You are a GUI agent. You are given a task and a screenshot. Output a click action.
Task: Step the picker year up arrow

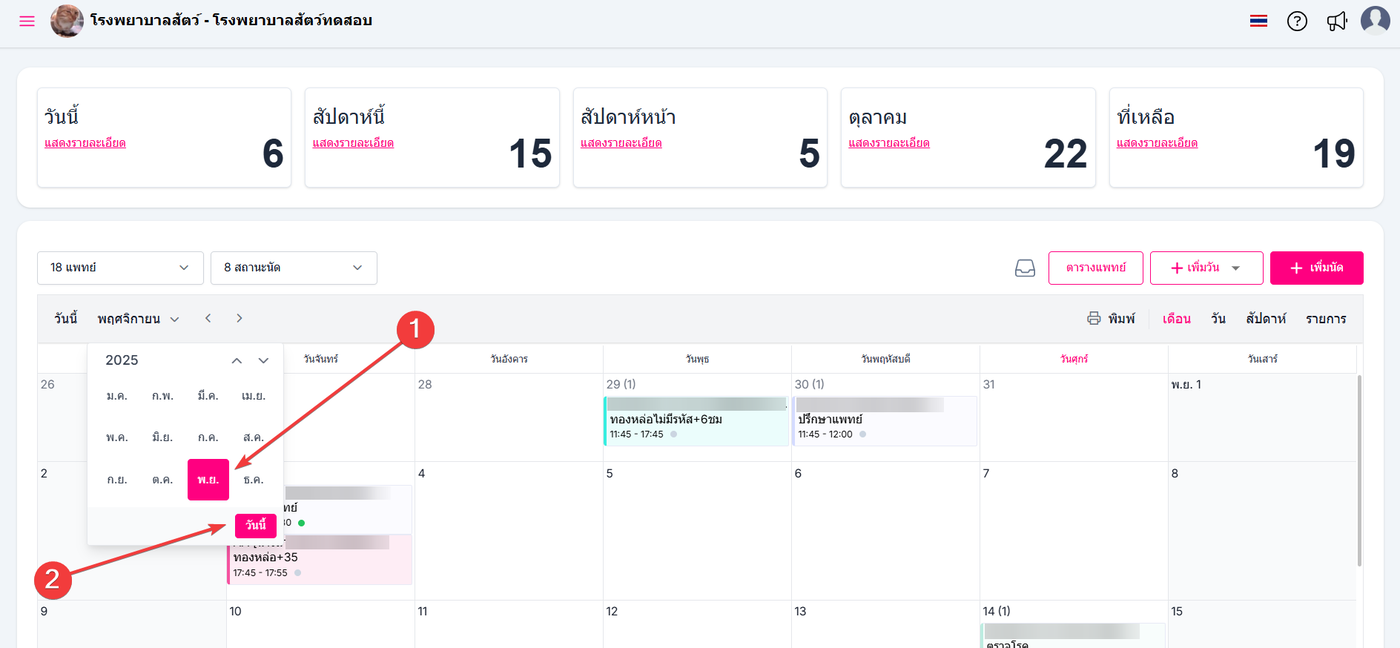pyautogui.click(x=237, y=361)
